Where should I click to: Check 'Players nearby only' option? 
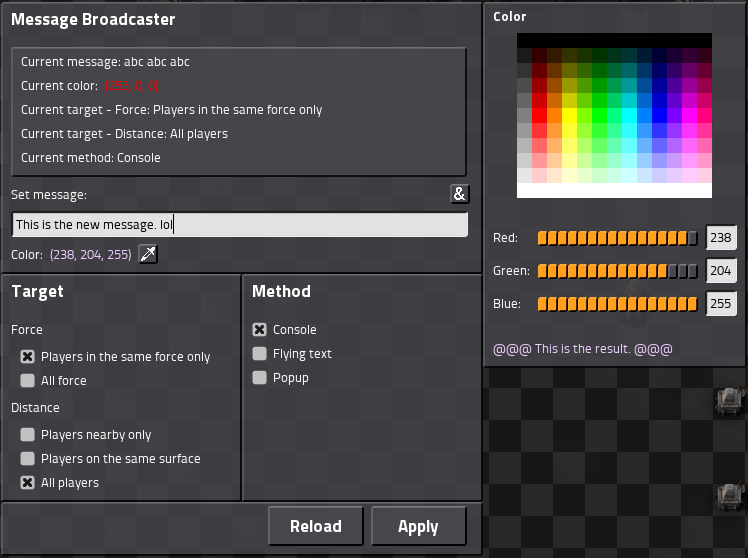28,435
